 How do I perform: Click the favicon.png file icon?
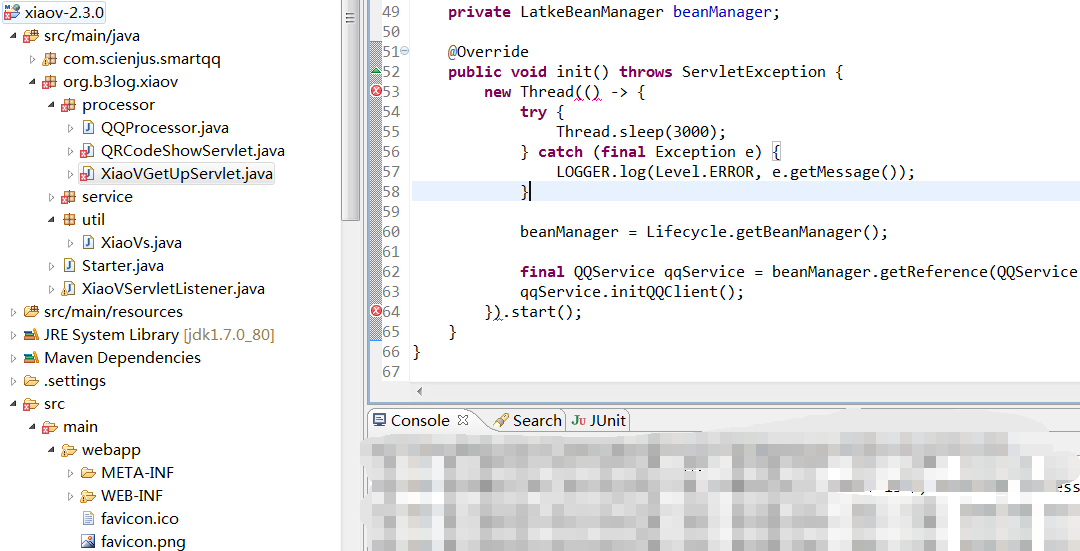click(x=88, y=542)
